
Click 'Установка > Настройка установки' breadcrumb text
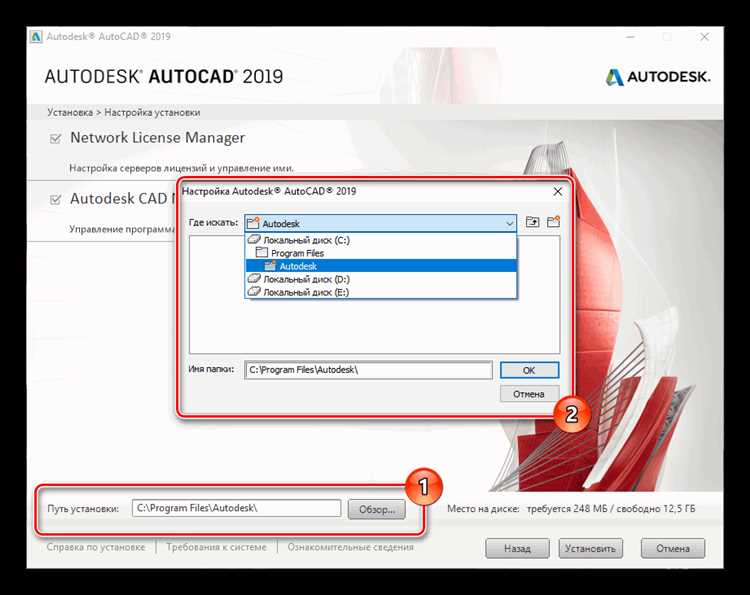123,112
